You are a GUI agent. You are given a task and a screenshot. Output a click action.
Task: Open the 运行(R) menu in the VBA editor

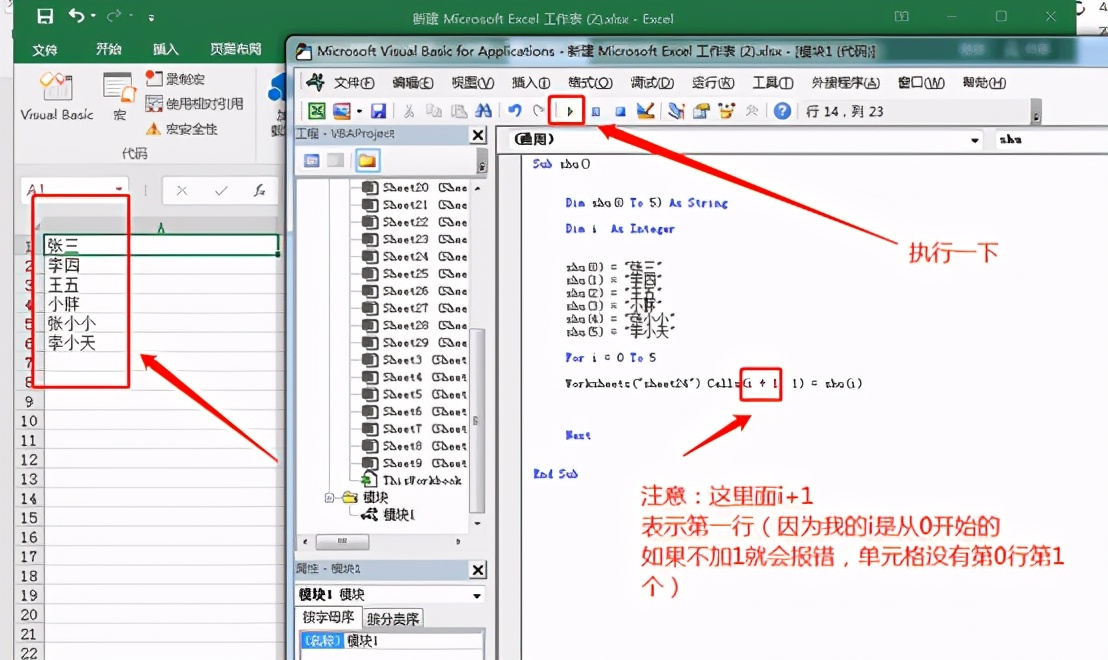pos(713,83)
